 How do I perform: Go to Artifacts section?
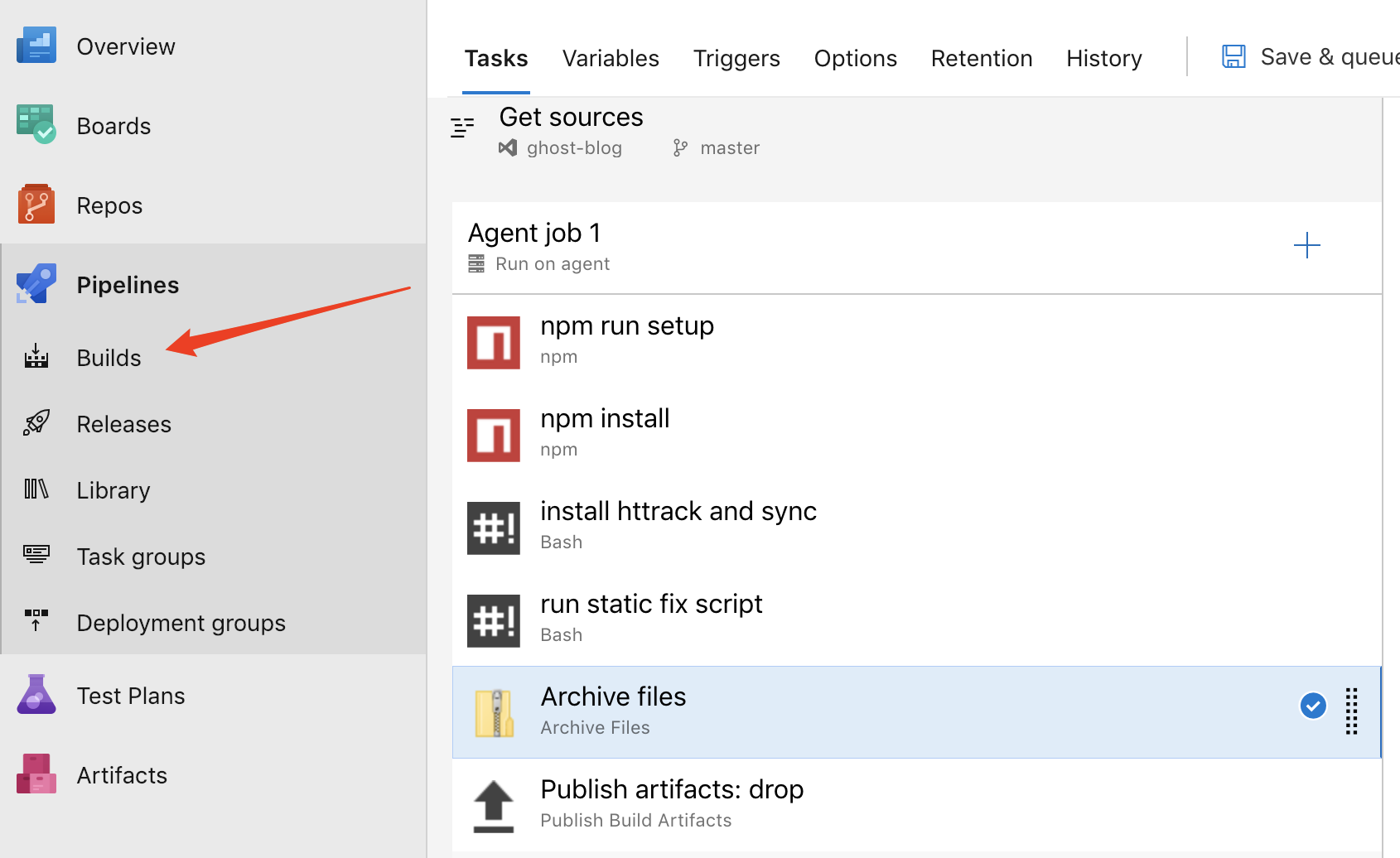coord(122,775)
